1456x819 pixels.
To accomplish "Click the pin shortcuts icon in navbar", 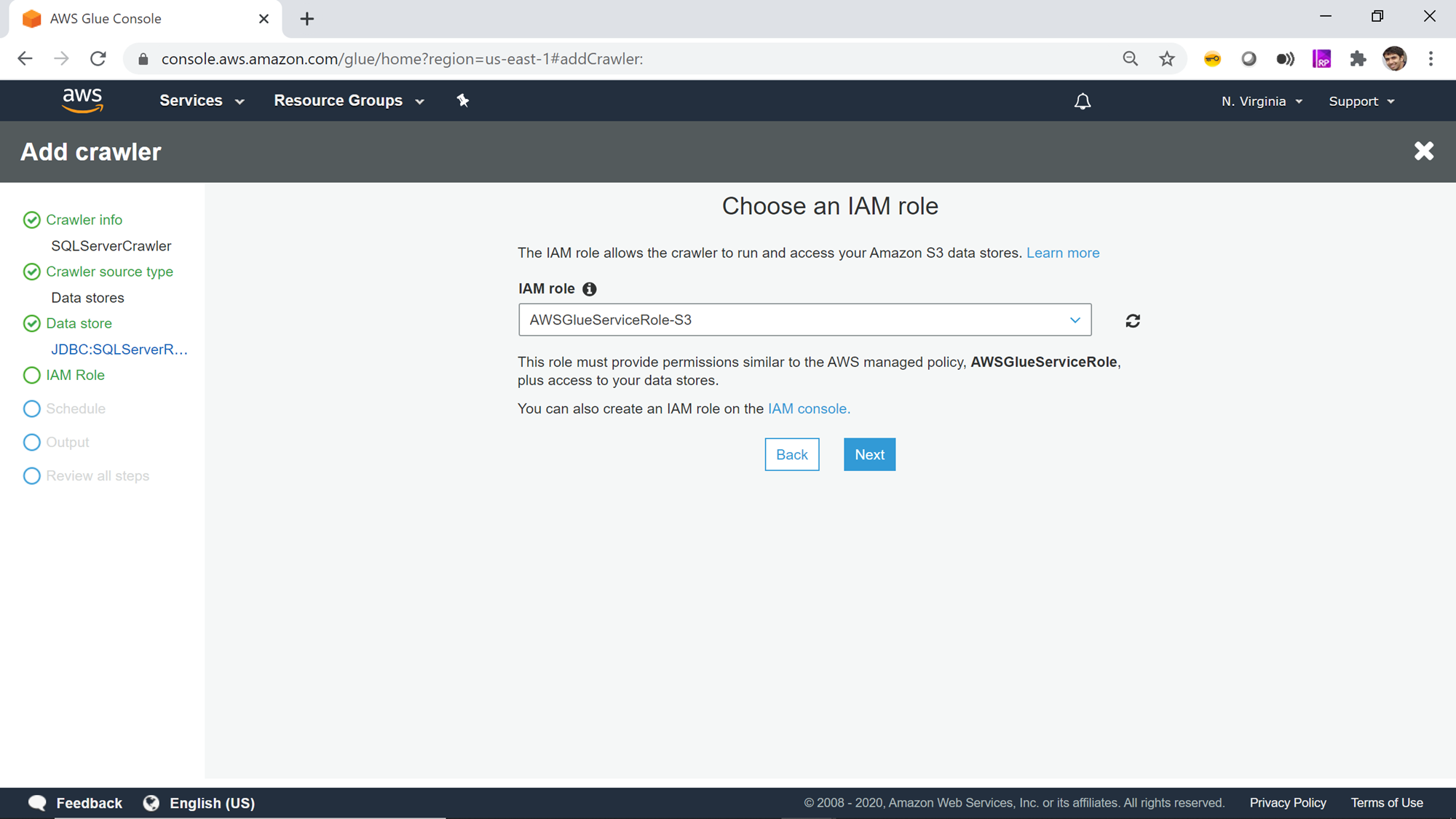I will (463, 100).
